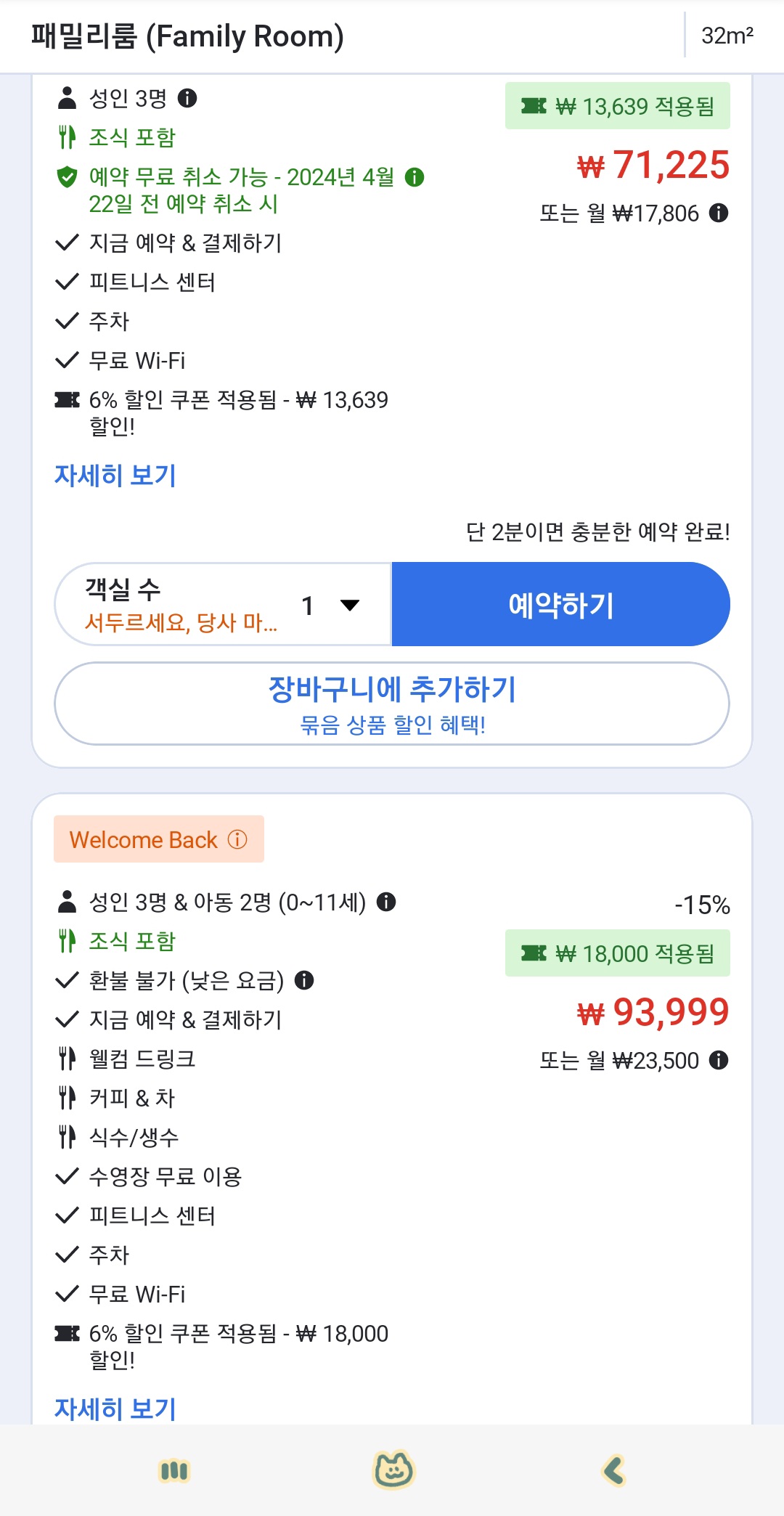
Task: Expand second room's 자세히 보기 details
Action: pos(115,1409)
